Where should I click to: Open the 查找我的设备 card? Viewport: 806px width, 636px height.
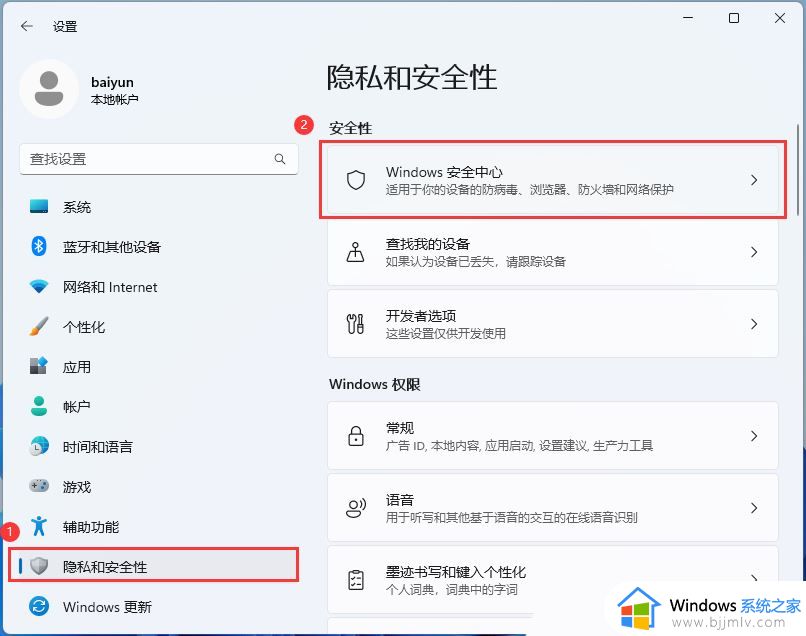coord(553,252)
